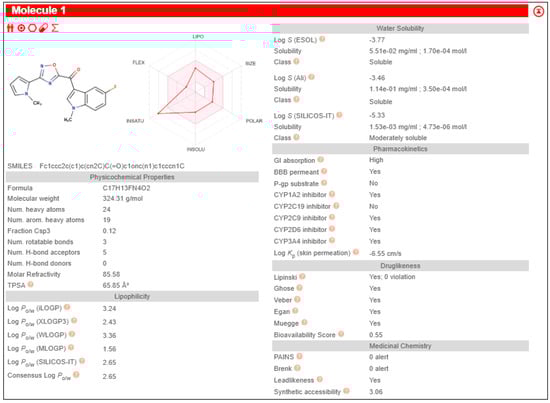The height and width of the screenshot is (403, 550).
Task: Open help icon next to Ghose
Action: [x=300, y=288]
